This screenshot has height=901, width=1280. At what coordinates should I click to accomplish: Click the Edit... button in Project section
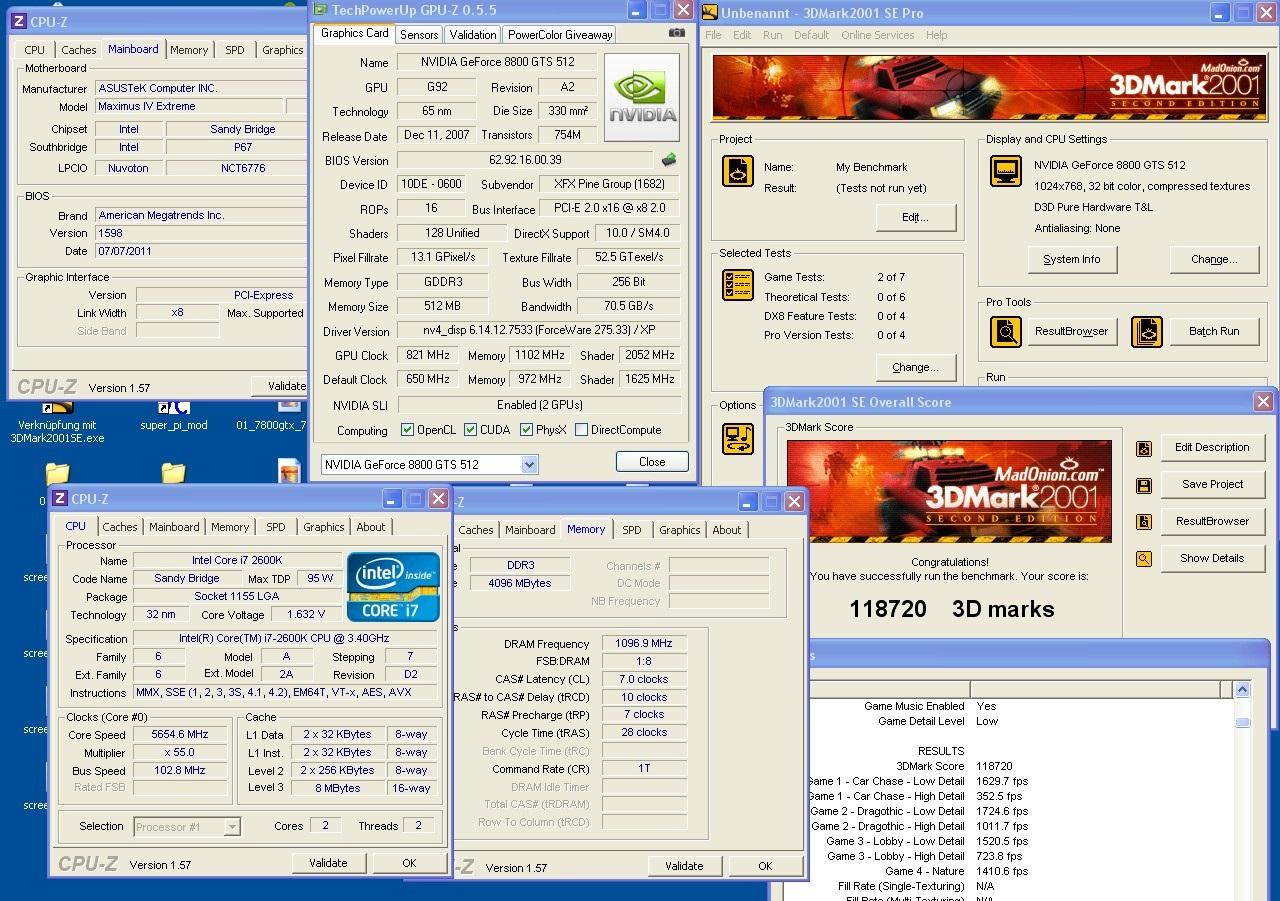[x=915, y=217]
